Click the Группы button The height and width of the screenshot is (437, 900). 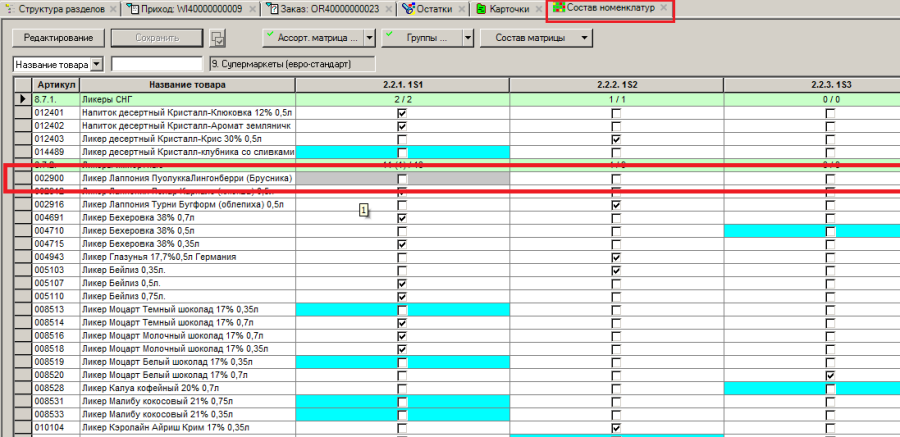[421, 38]
